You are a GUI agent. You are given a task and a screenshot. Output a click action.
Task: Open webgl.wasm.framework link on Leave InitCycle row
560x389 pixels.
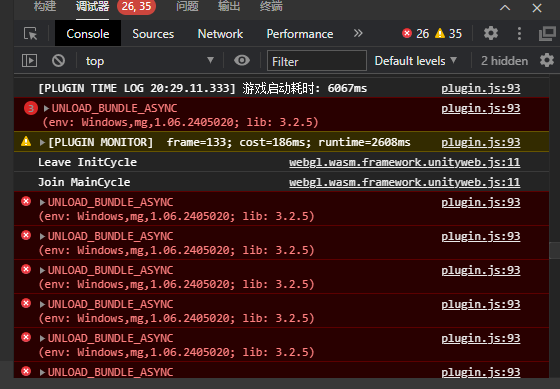pyautogui.click(x=405, y=162)
